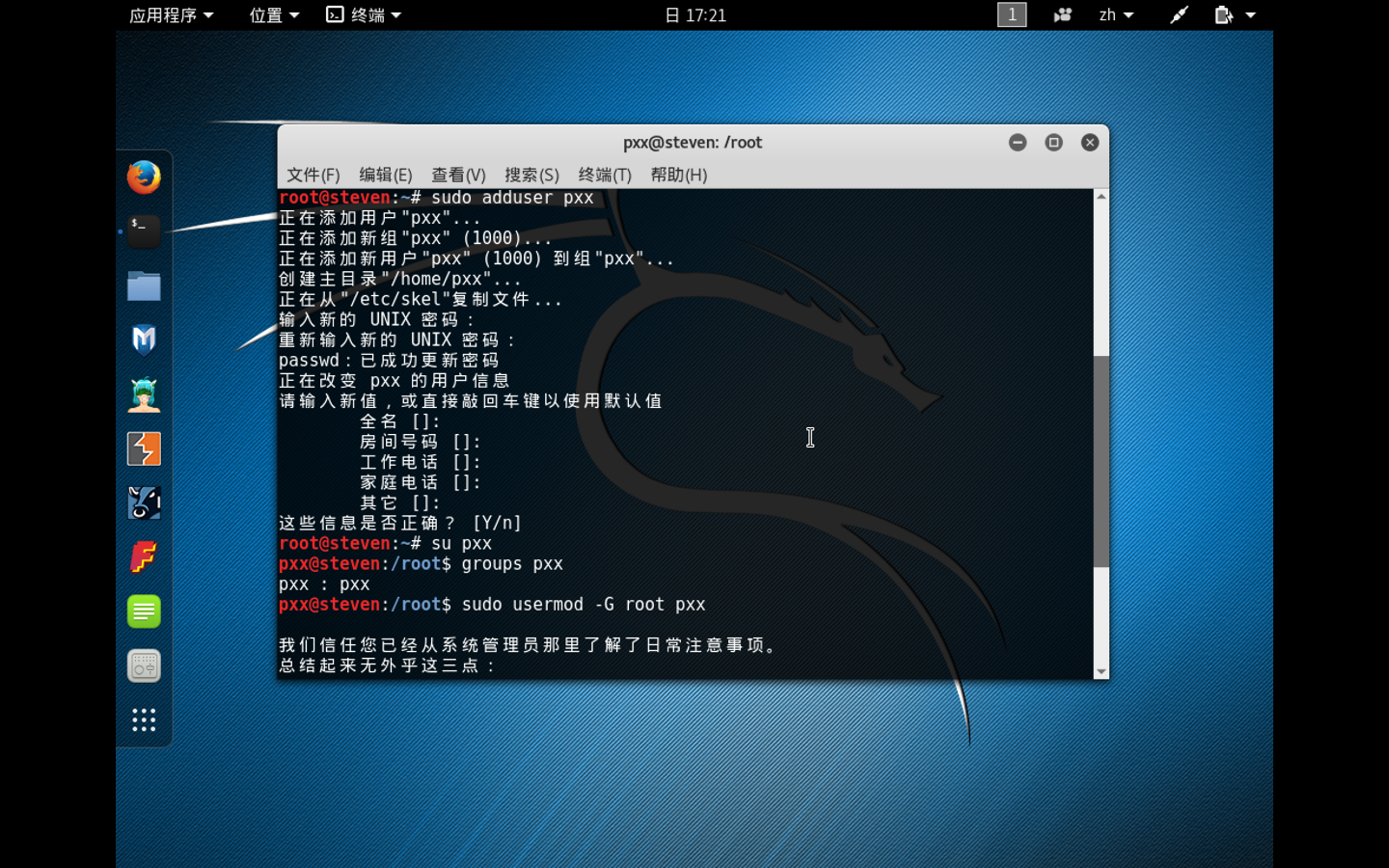Click the terminal scrollbar down arrow
The width and height of the screenshot is (1389, 868).
click(x=1101, y=672)
